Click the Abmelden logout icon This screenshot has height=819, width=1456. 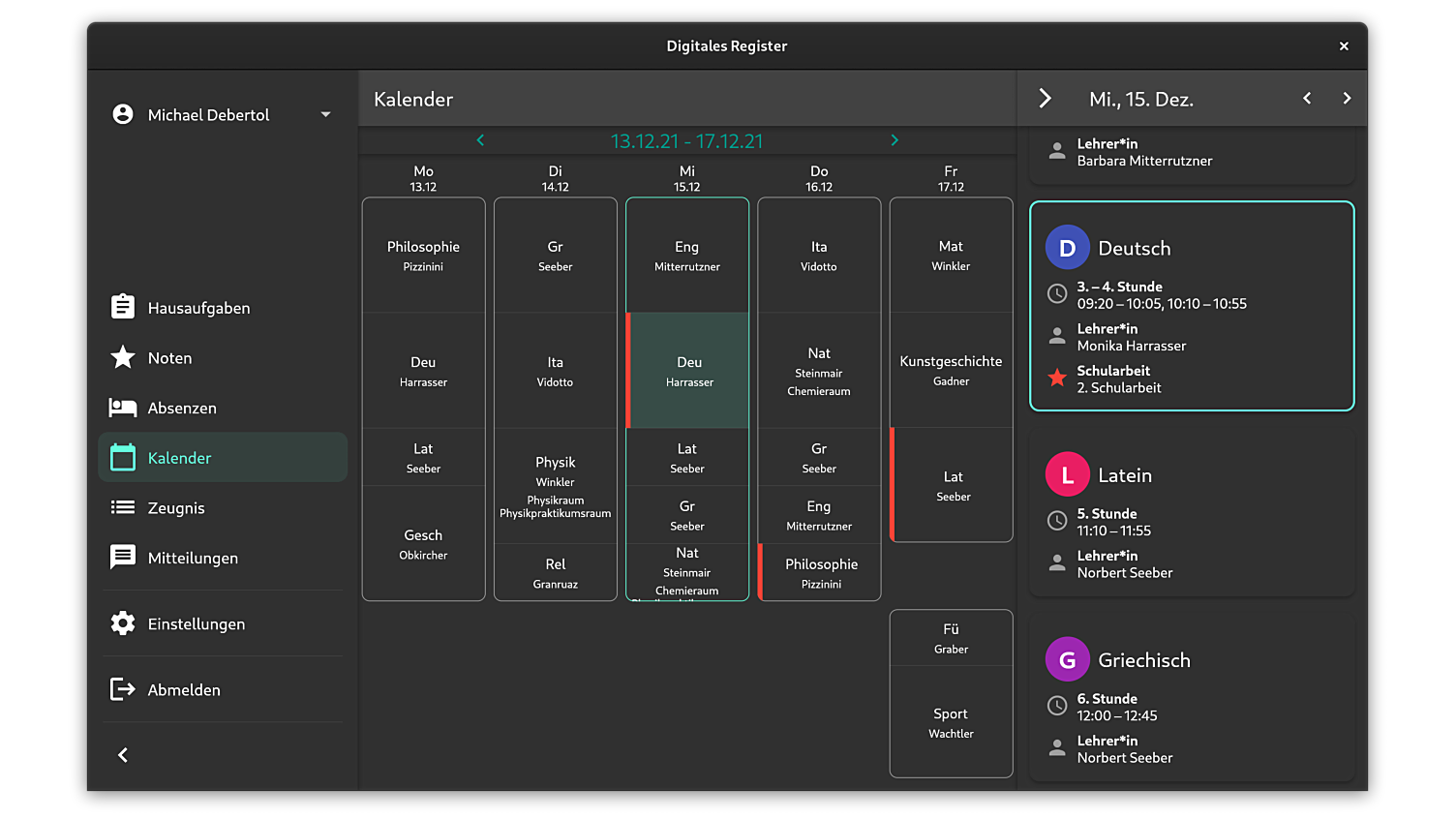tap(123, 689)
